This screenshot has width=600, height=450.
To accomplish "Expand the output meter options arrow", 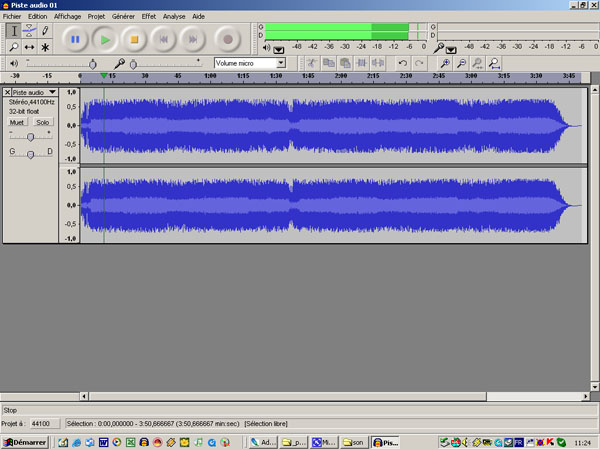I will 278,48.
